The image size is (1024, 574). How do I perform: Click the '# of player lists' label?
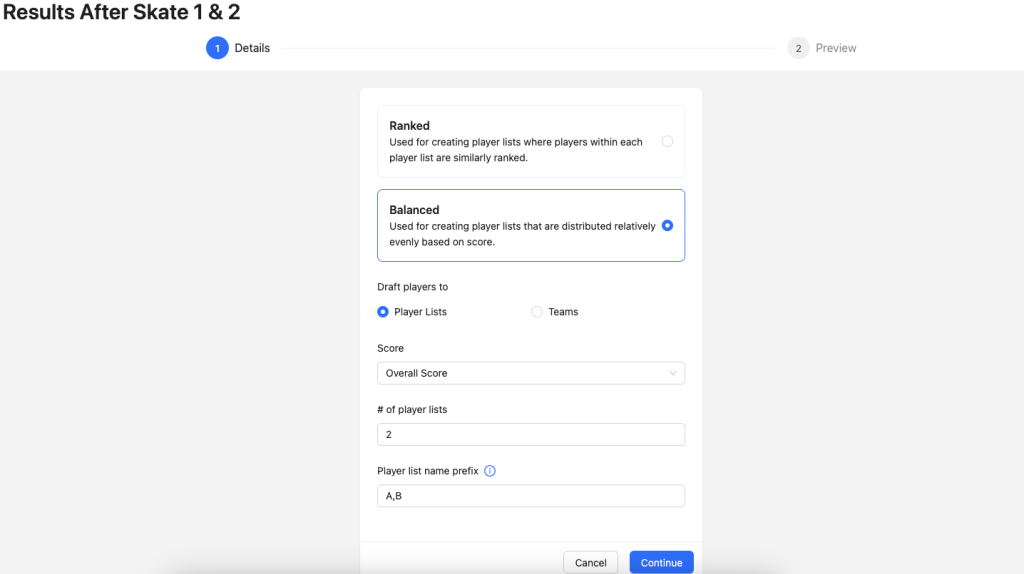pyautogui.click(x=412, y=410)
